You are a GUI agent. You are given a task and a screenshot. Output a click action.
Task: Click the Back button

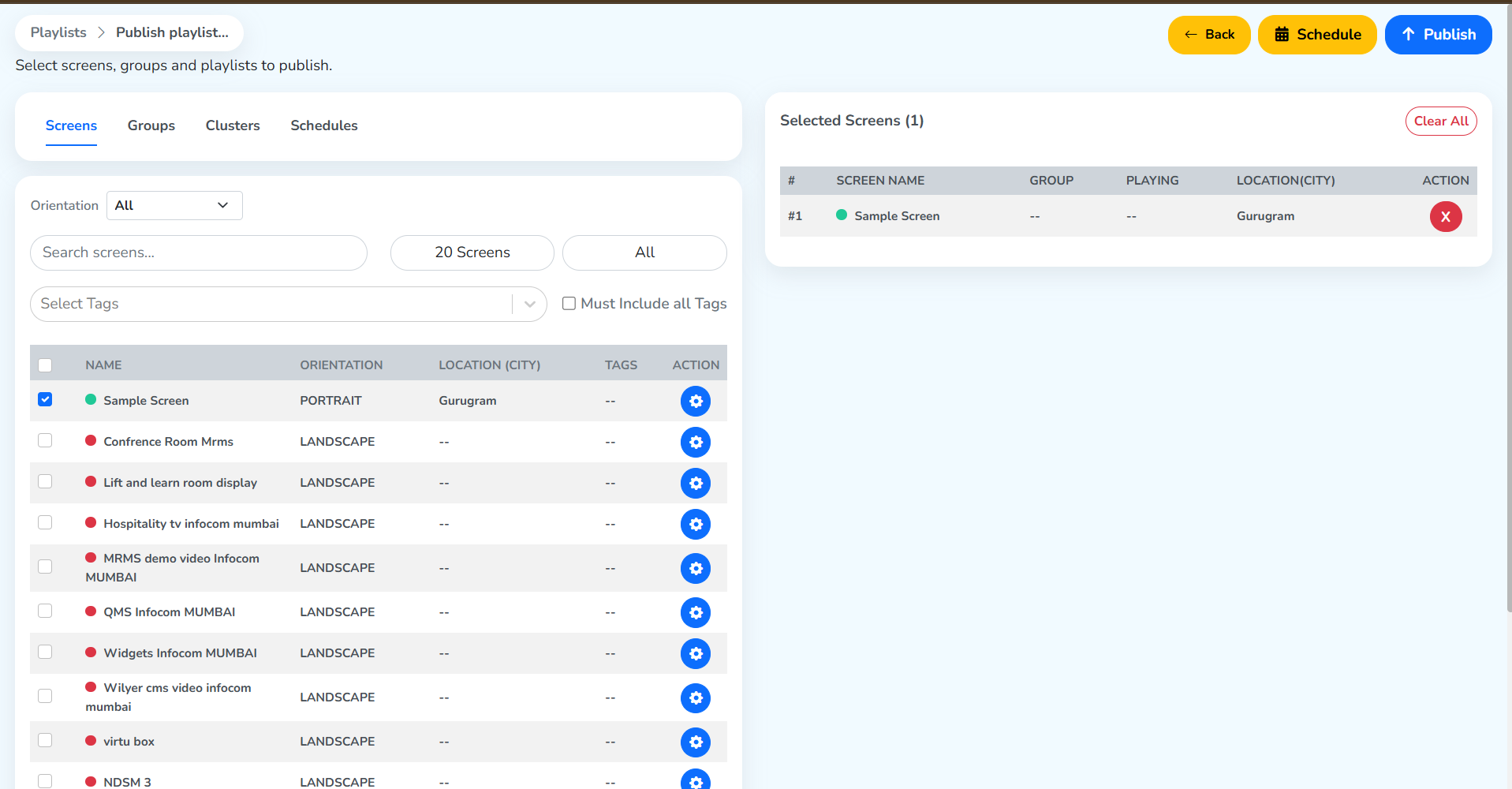click(x=1209, y=35)
